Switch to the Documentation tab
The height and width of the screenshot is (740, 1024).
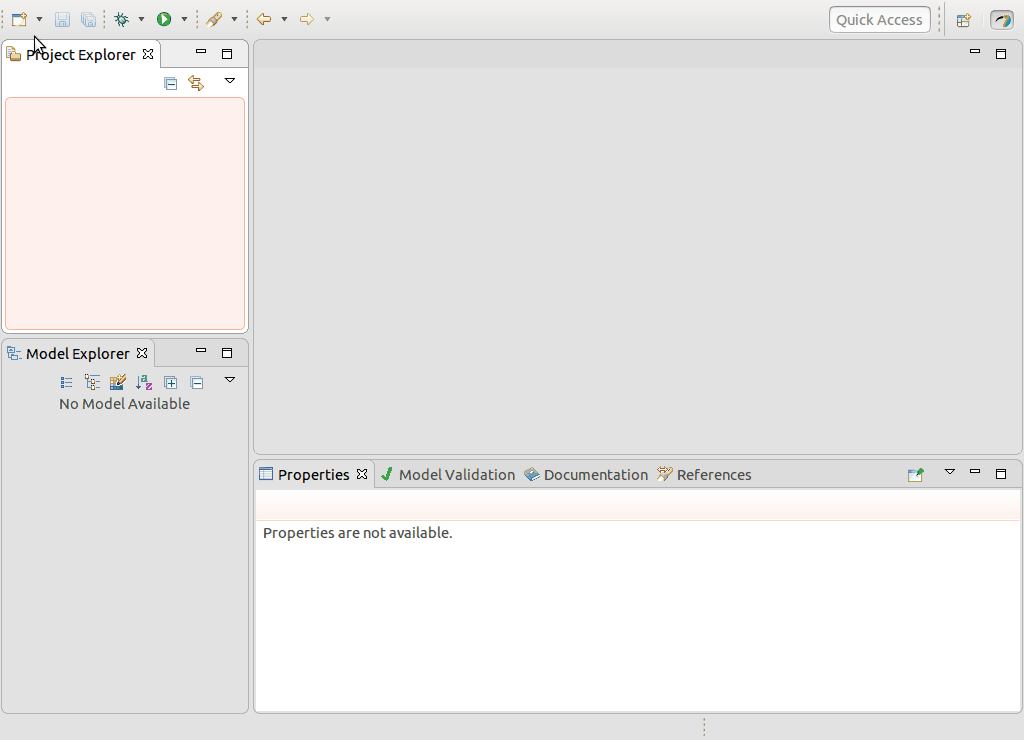(x=586, y=475)
